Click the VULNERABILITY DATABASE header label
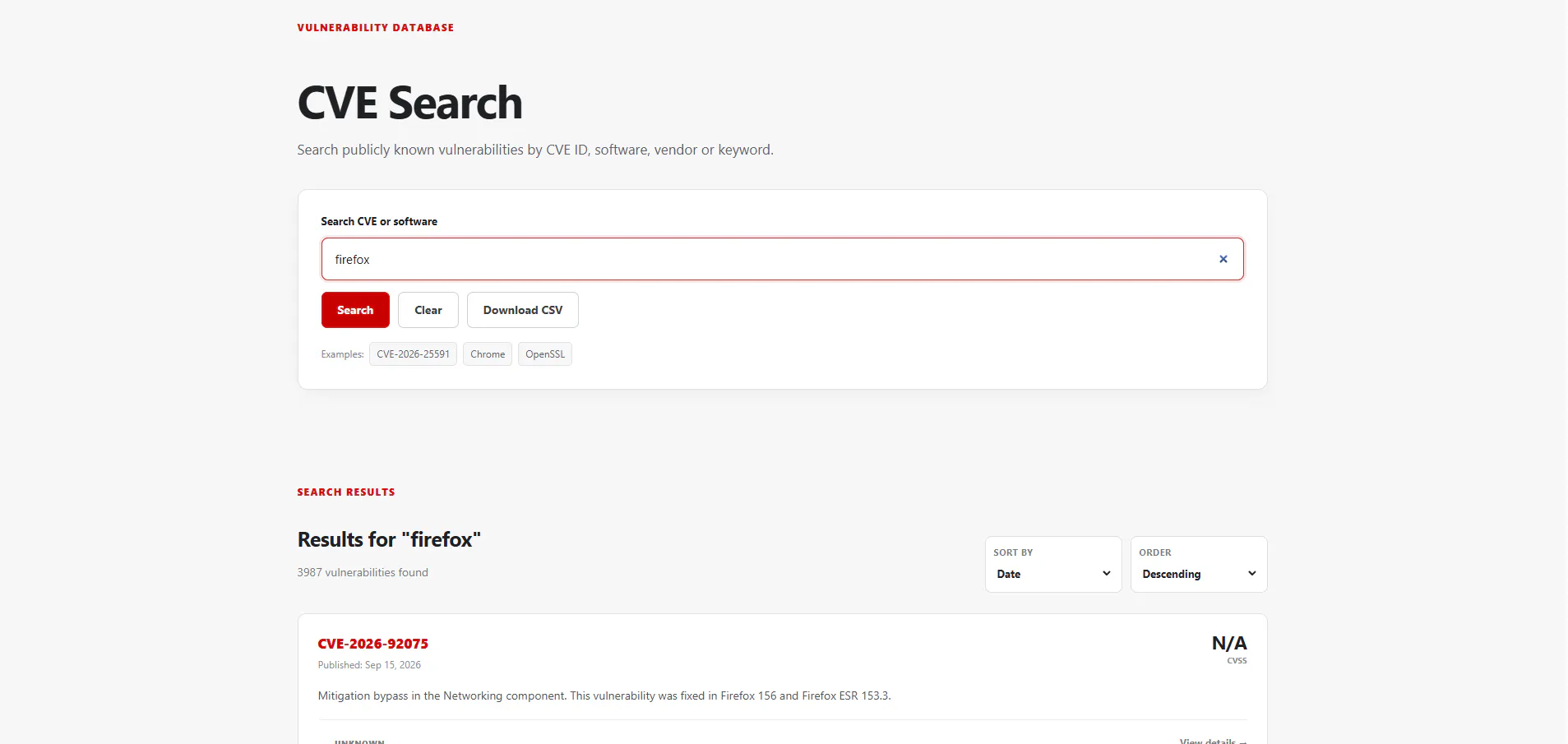 click(x=376, y=28)
